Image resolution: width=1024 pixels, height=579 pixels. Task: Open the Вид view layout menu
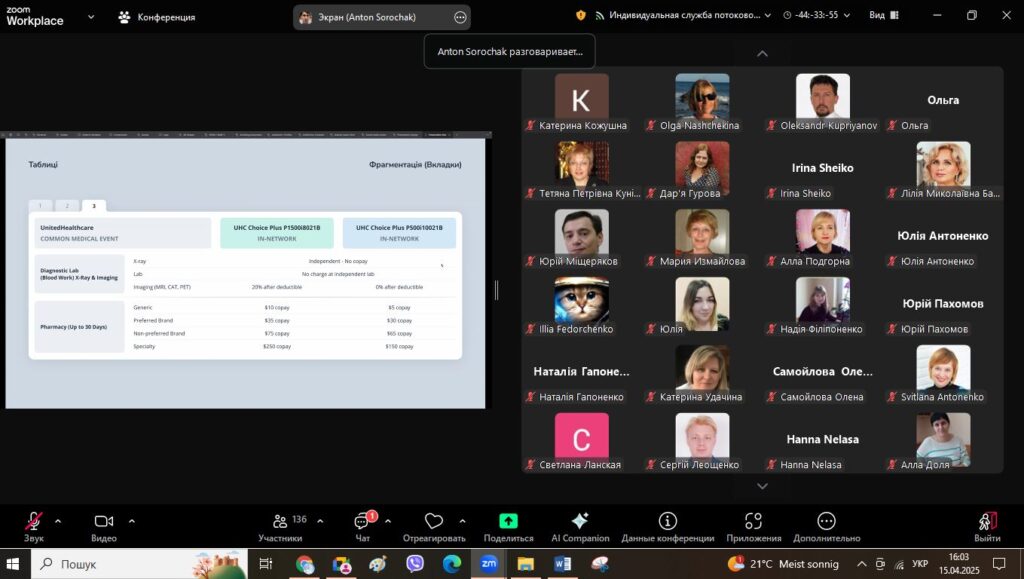pyautogui.click(x=884, y=15)
